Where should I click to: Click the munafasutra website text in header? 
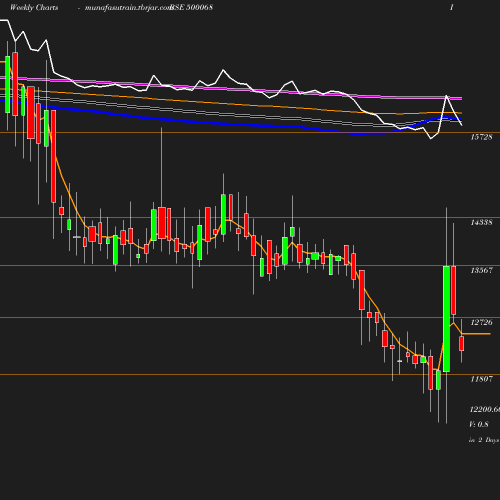128,8
